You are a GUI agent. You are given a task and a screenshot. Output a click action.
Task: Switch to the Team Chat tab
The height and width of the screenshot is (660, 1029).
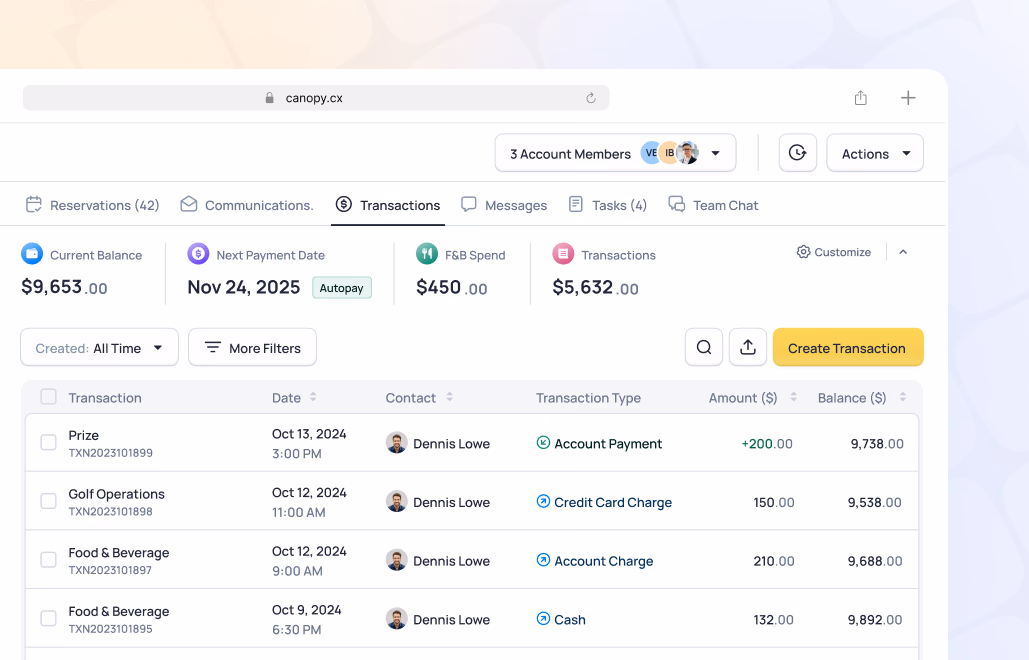point(713,205)
